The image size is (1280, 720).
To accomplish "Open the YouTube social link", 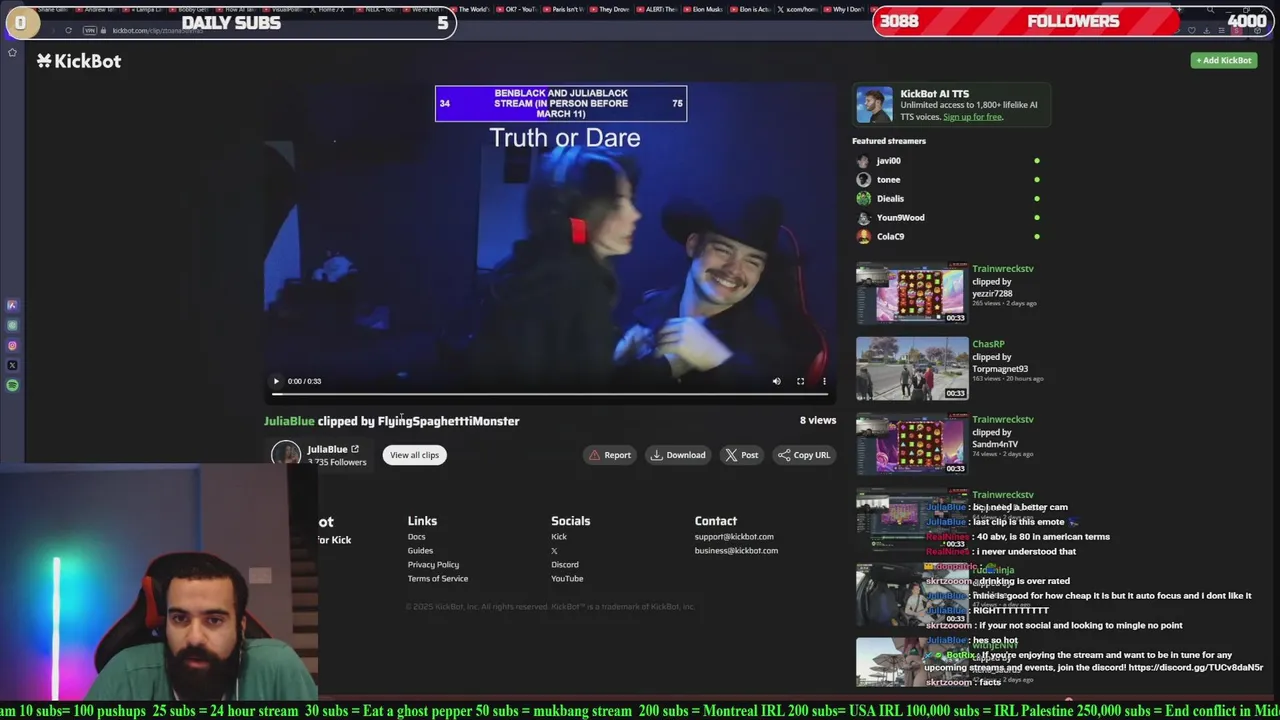I will (567, 579).
